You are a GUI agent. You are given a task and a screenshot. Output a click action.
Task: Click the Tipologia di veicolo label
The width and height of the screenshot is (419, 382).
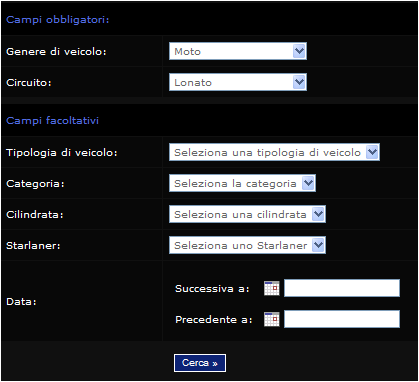click(62, 153)
